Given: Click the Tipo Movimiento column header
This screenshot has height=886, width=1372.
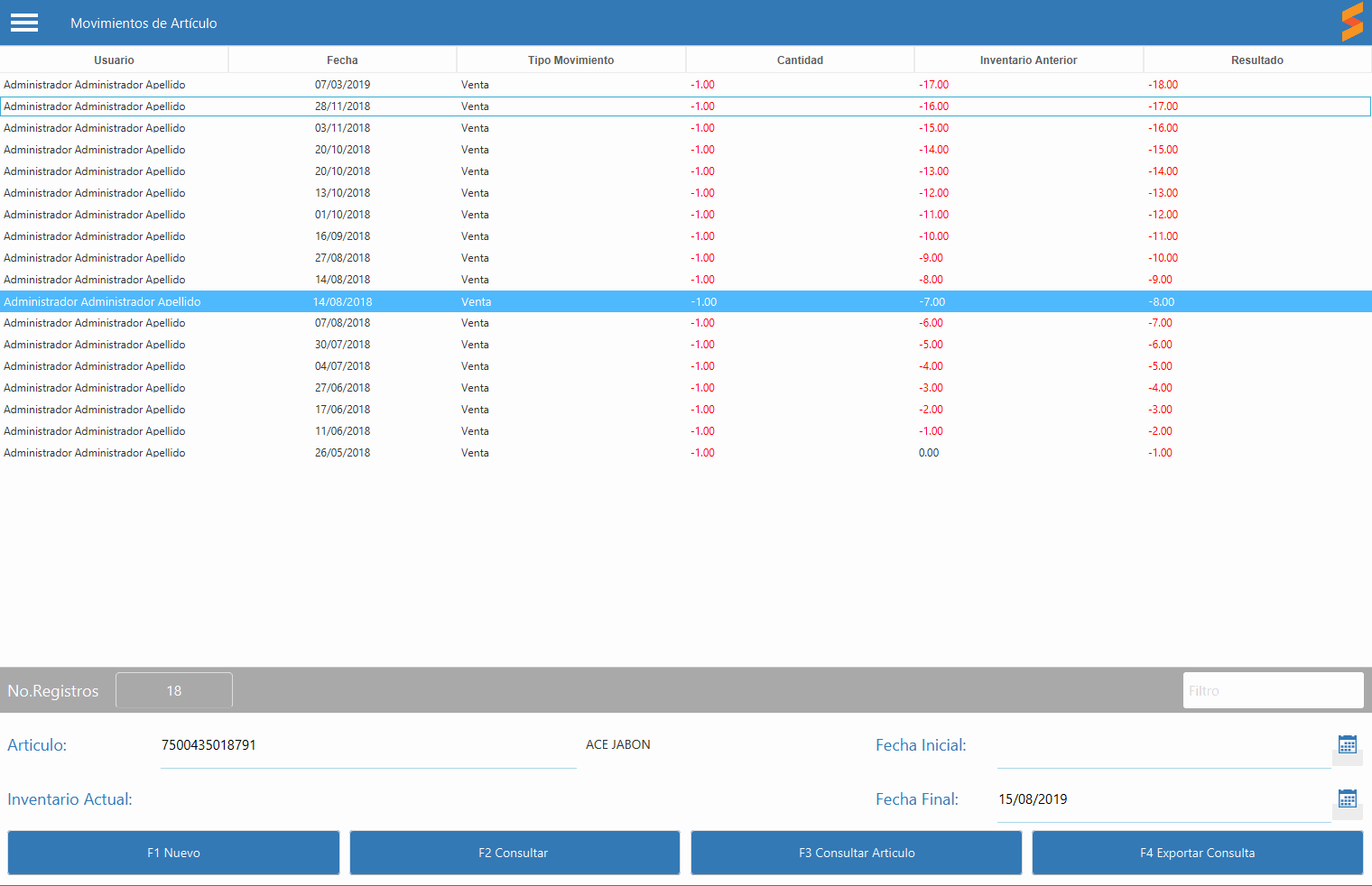Looking at the screenshot, I should (x=570, y=60).
